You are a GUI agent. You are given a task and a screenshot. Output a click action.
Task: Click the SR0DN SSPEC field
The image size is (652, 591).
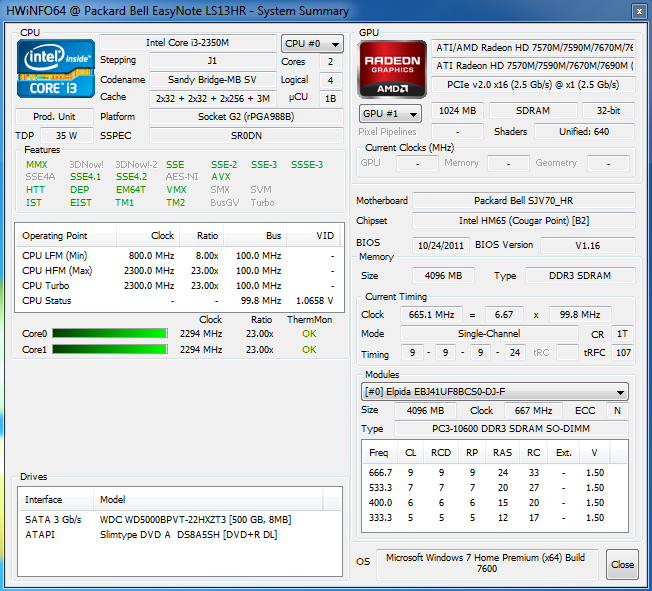click(246, 136)
